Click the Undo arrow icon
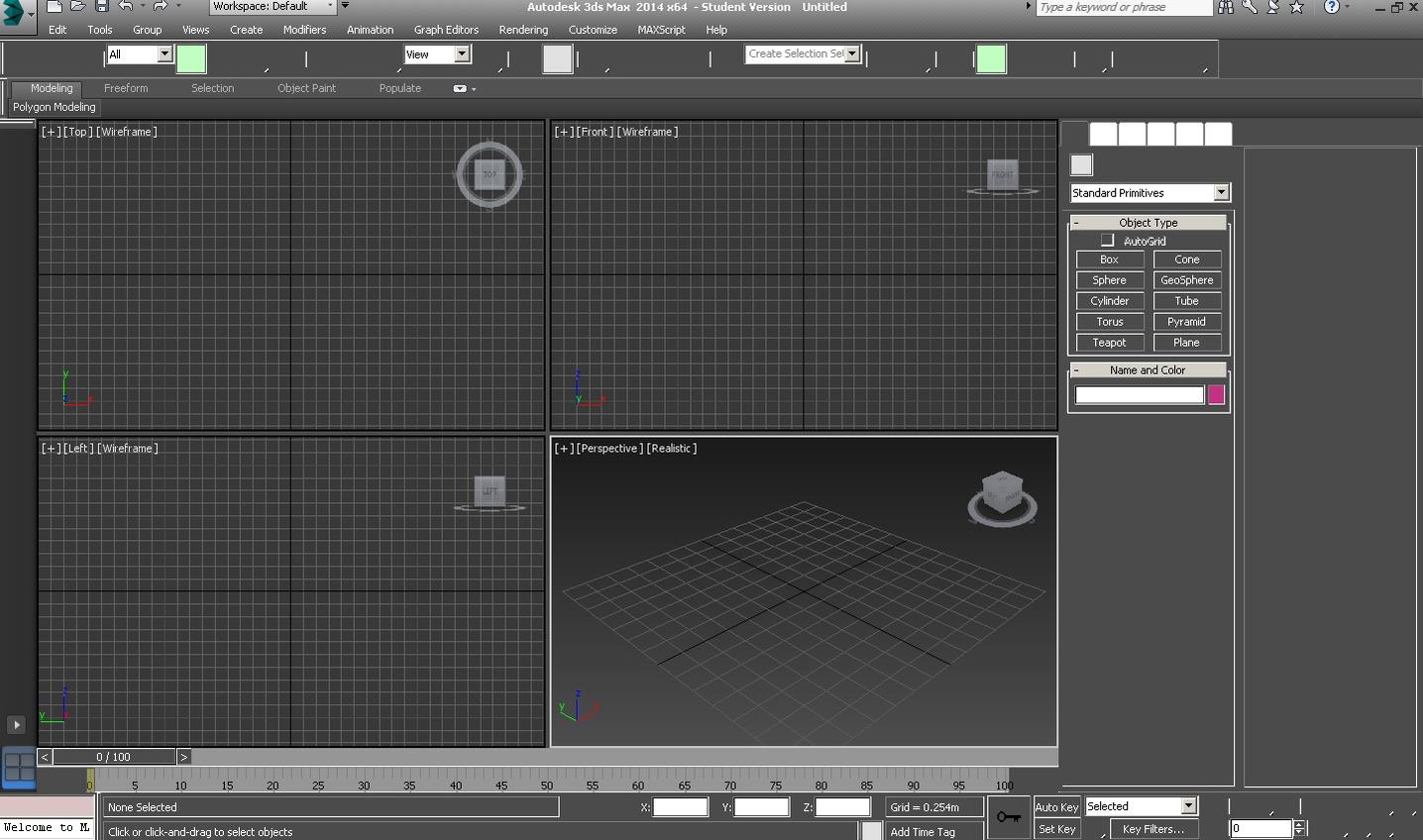The image size is (1423, 840). click(125, 7)
